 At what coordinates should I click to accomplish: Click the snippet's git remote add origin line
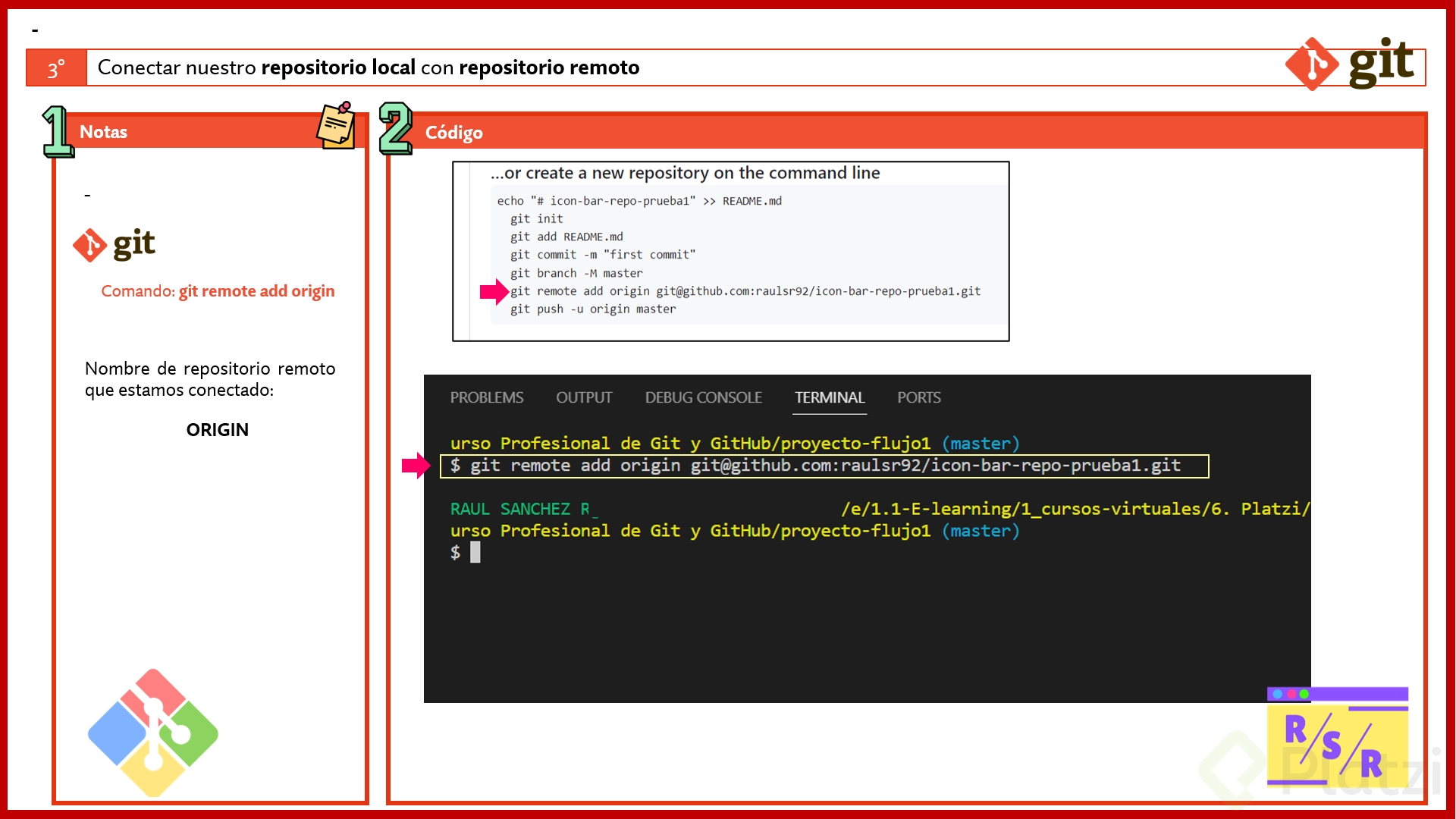tap(745, 291)
